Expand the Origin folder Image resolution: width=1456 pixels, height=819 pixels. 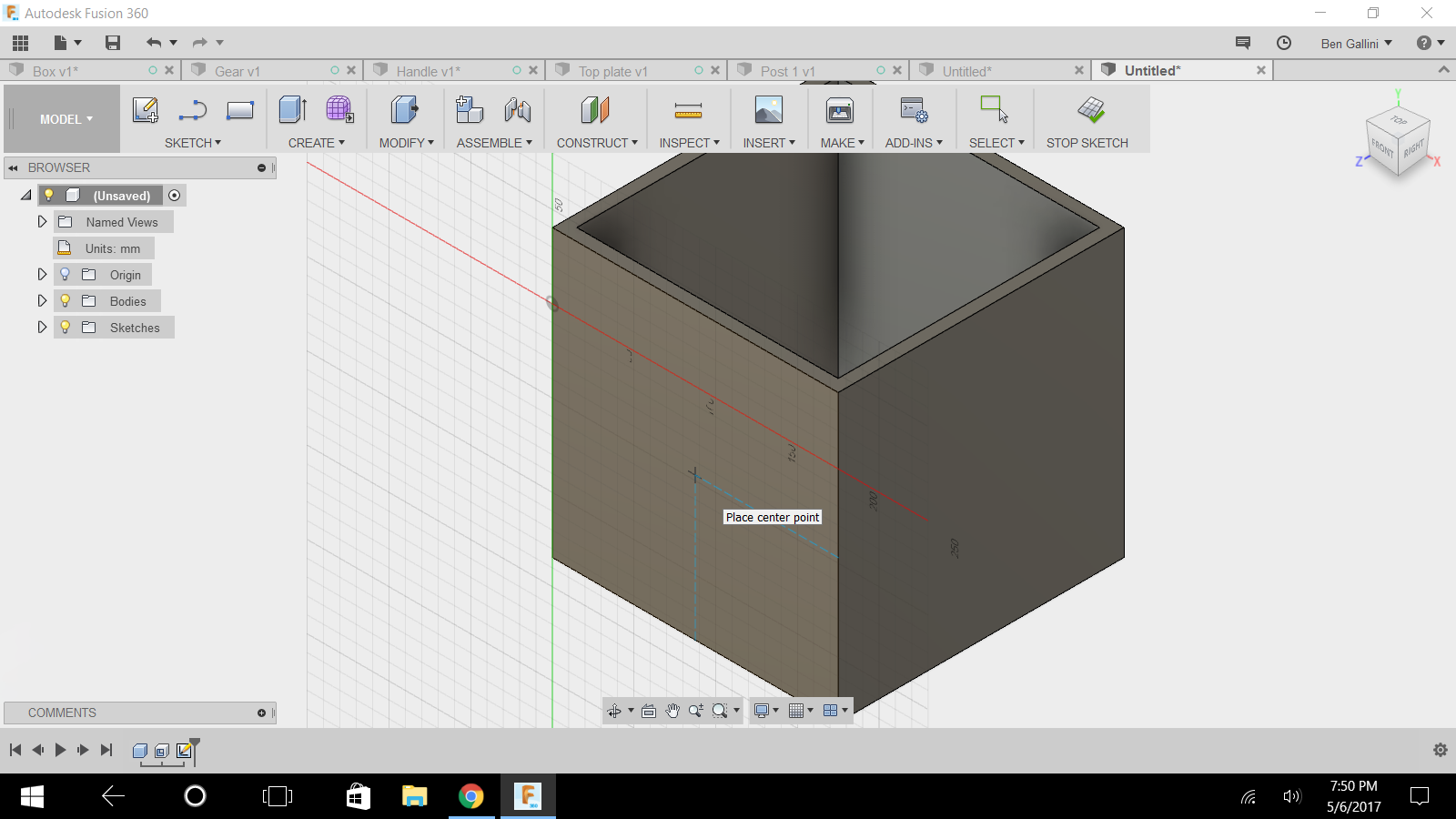click(42, 274)
